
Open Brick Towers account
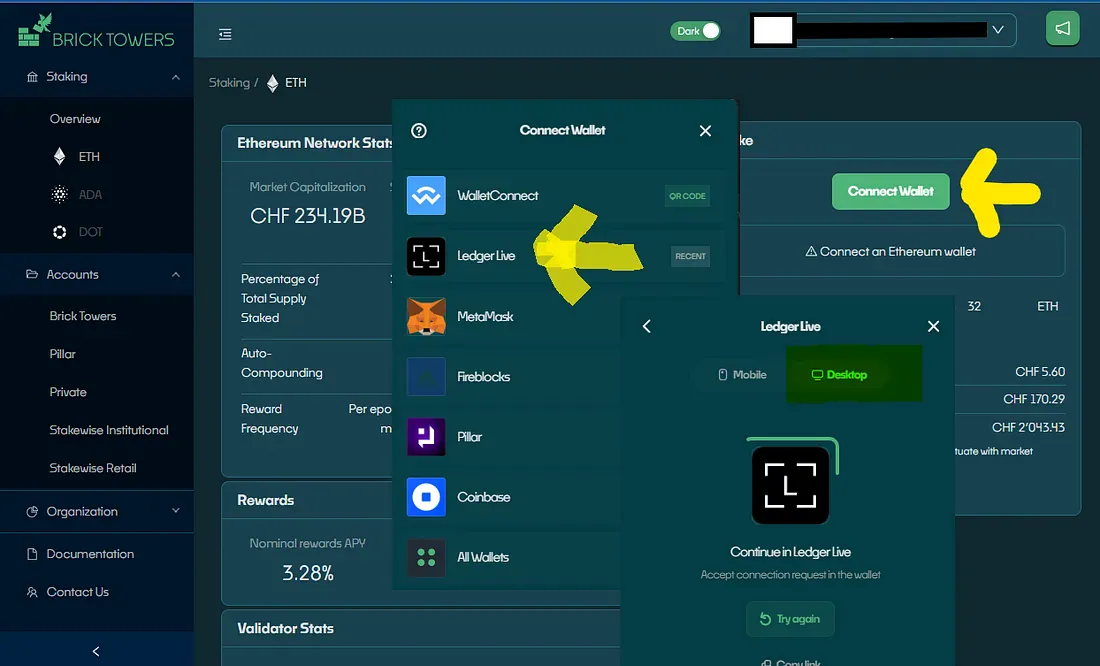click(x=83, y=316)
